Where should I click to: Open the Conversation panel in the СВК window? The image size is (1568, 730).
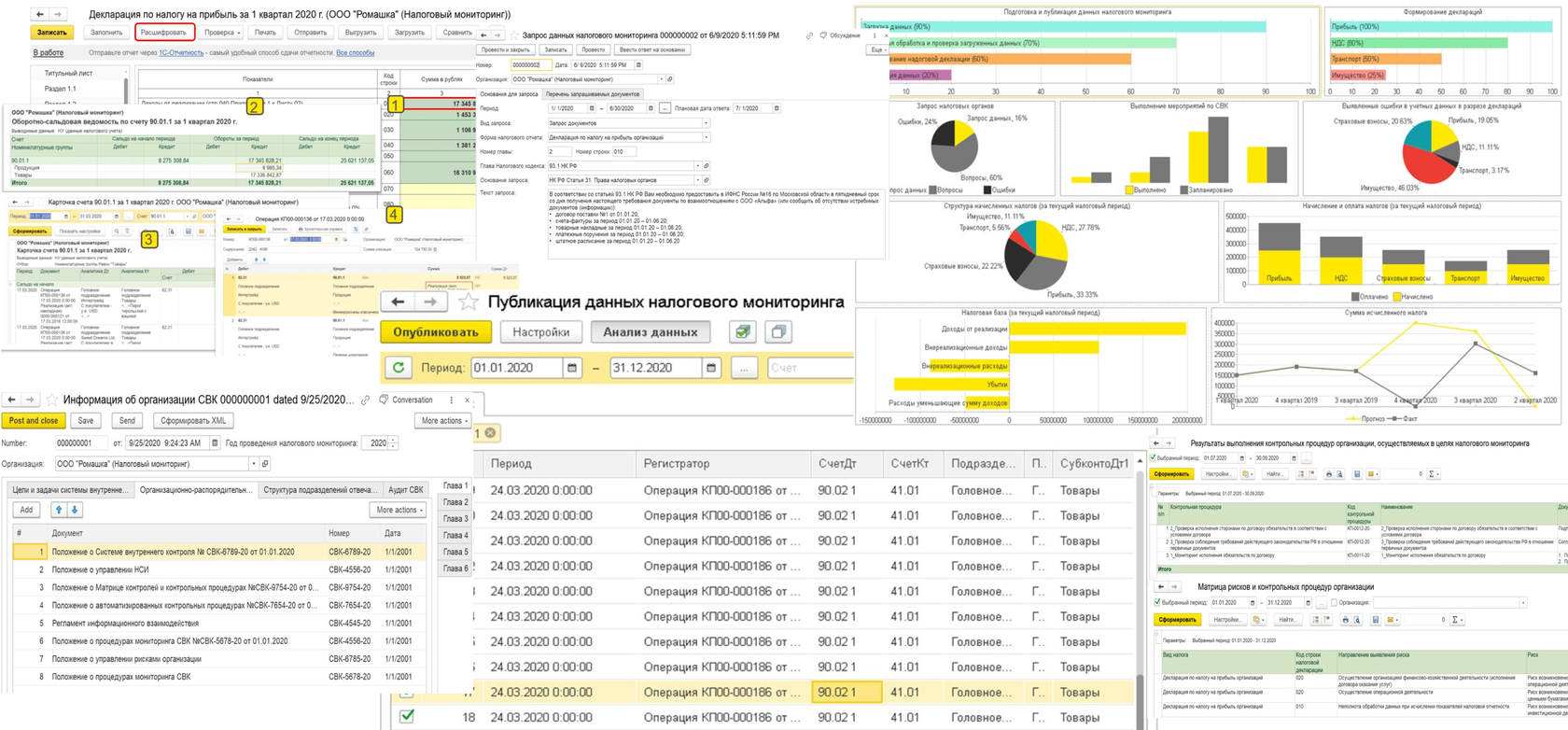(407, 400)
